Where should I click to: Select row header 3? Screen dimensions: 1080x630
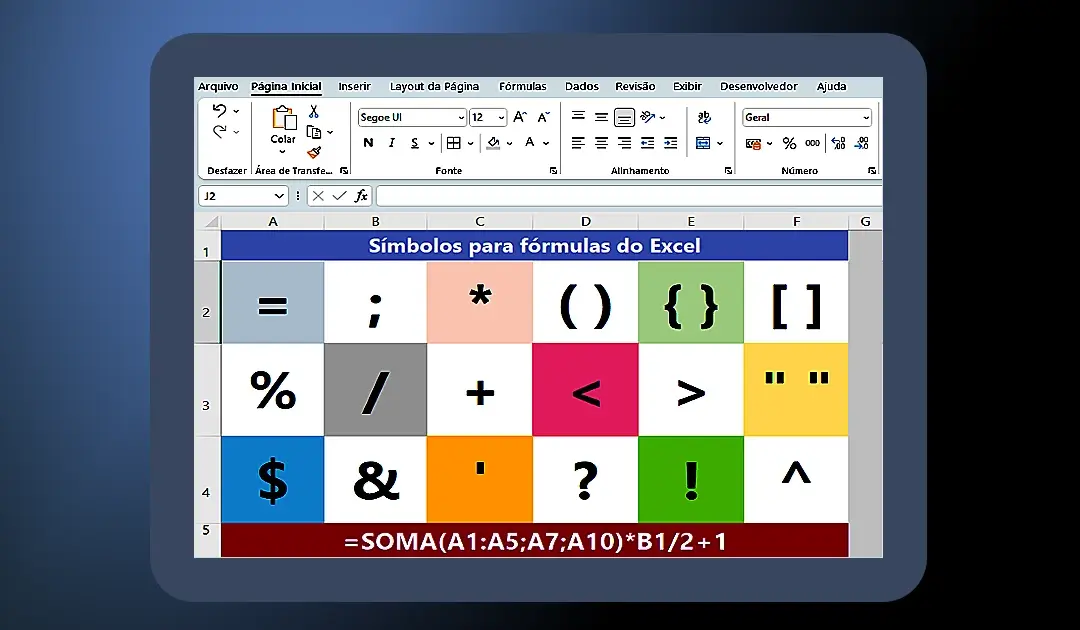tap(207, 390)
